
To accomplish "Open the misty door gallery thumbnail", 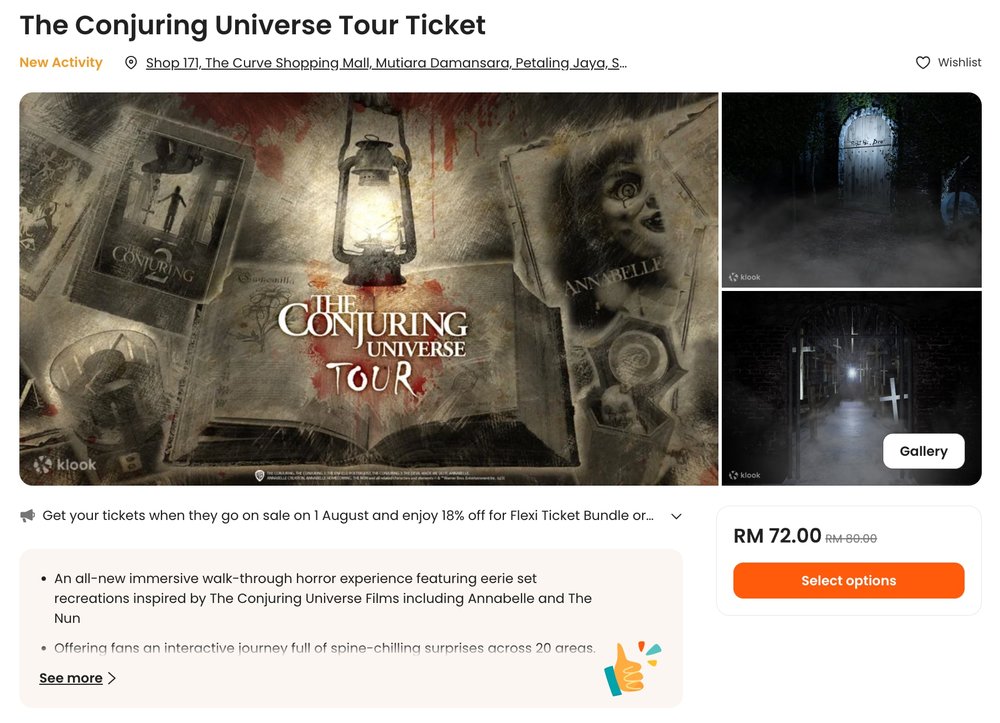I will [x=850, y=189].
